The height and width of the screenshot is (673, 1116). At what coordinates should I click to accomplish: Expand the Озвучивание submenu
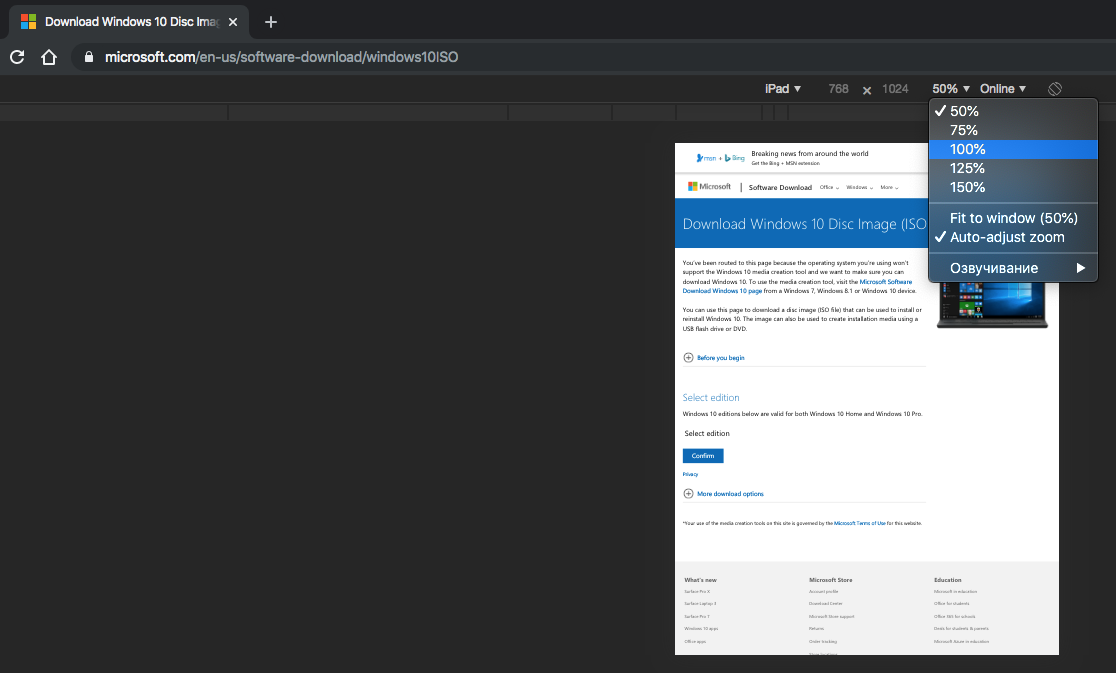1013,268
